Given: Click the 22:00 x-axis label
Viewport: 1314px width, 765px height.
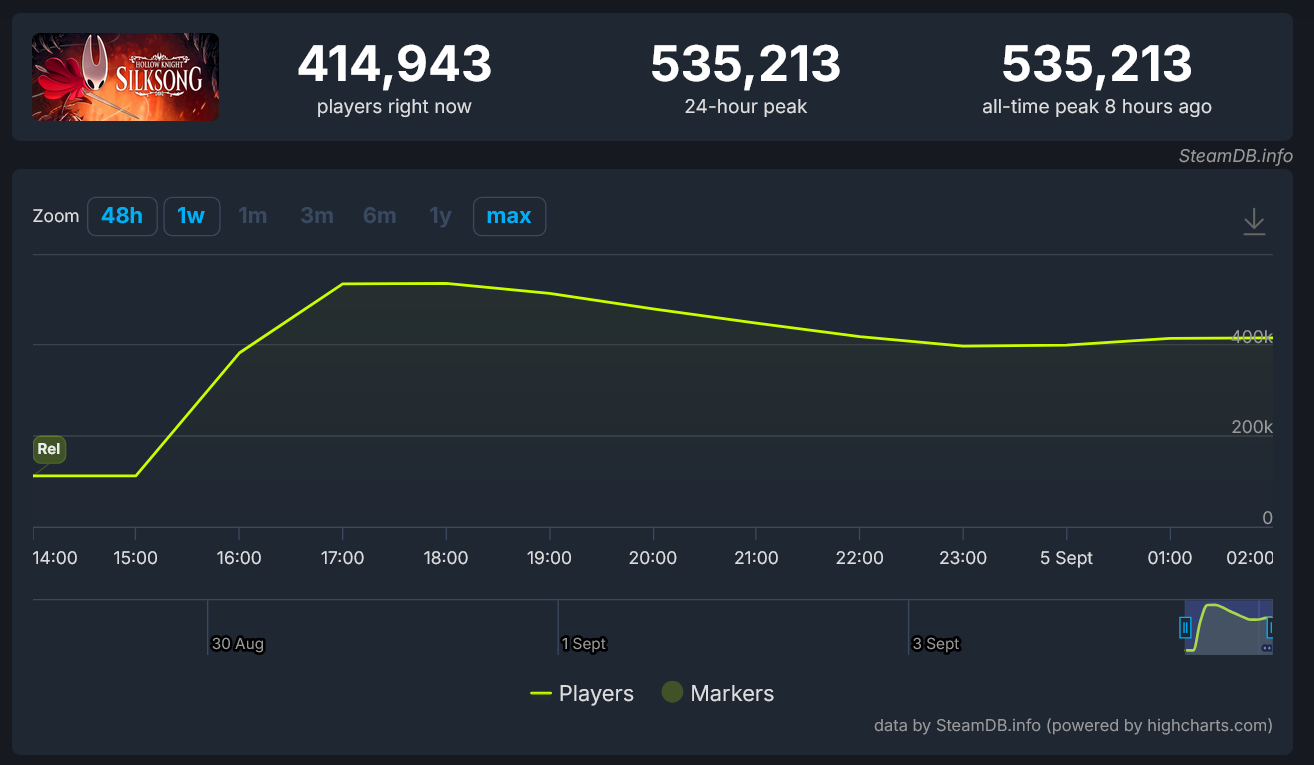Looking at the screenshot, I should (x=860, y=558).
